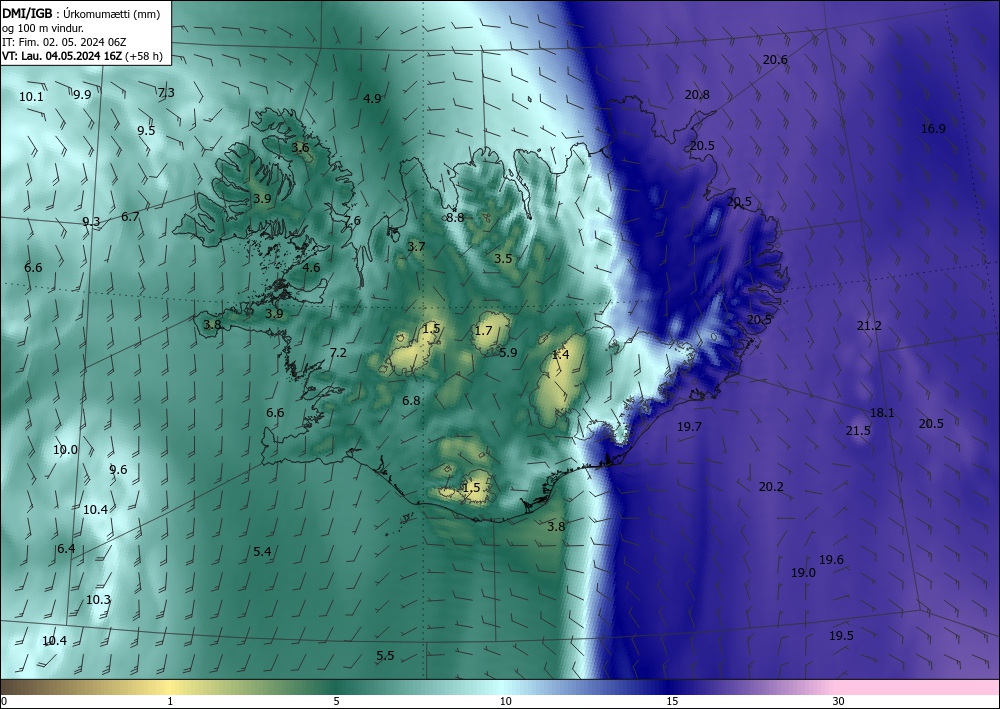Click the map value 5.5
1000x709 pixels.
(385, 656)
